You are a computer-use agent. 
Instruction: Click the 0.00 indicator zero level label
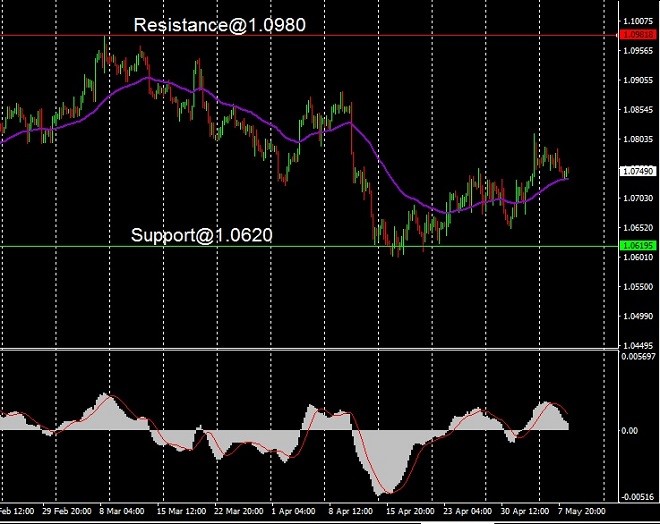click(x=629, y=431)
